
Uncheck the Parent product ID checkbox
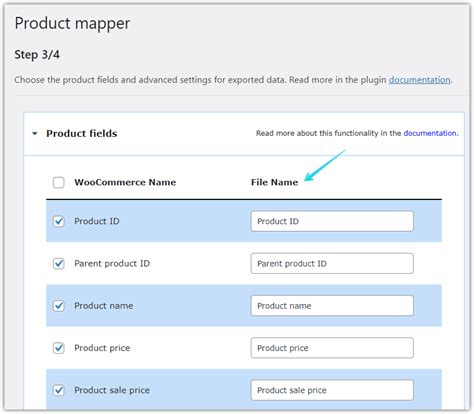click(59, 263)
